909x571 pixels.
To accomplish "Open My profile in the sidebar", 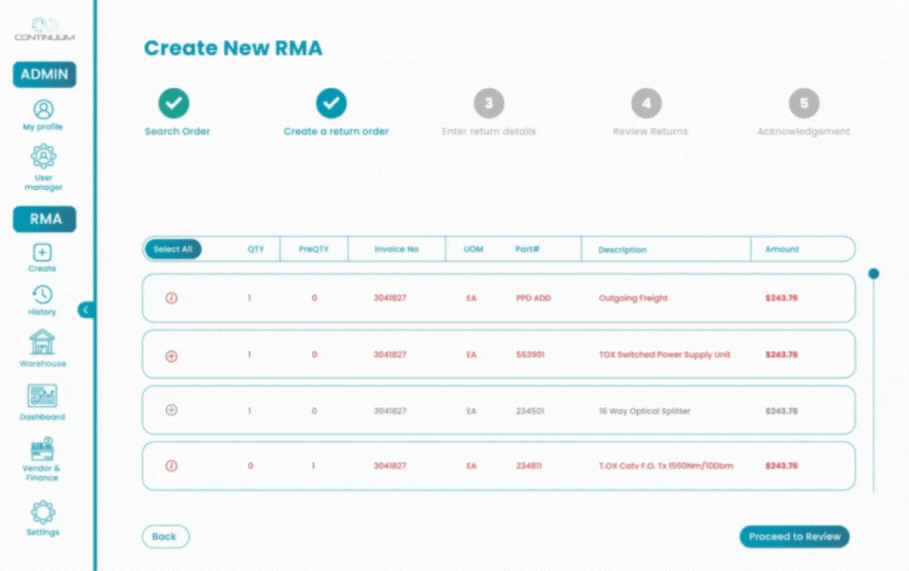I will pyautogui.click(x=43, y=115).
